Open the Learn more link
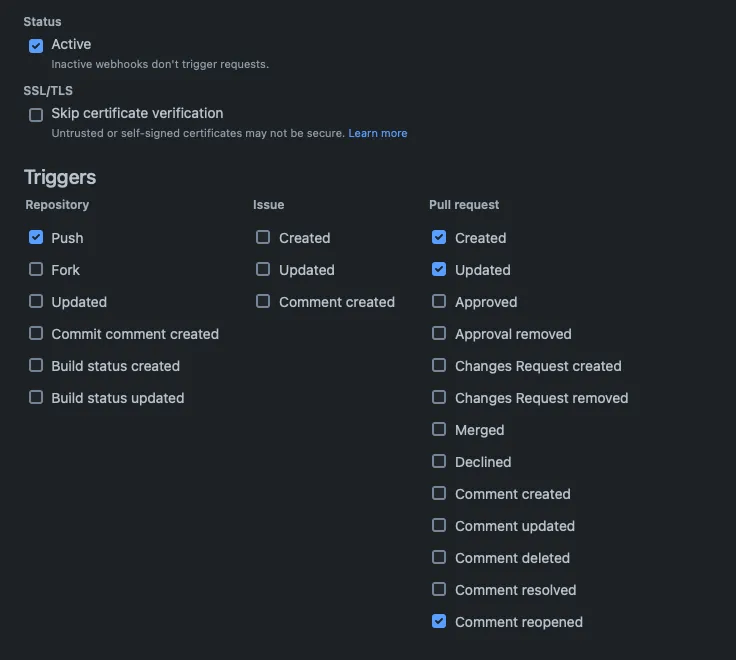This screenshot has width=736, height=660. [378, 133]
